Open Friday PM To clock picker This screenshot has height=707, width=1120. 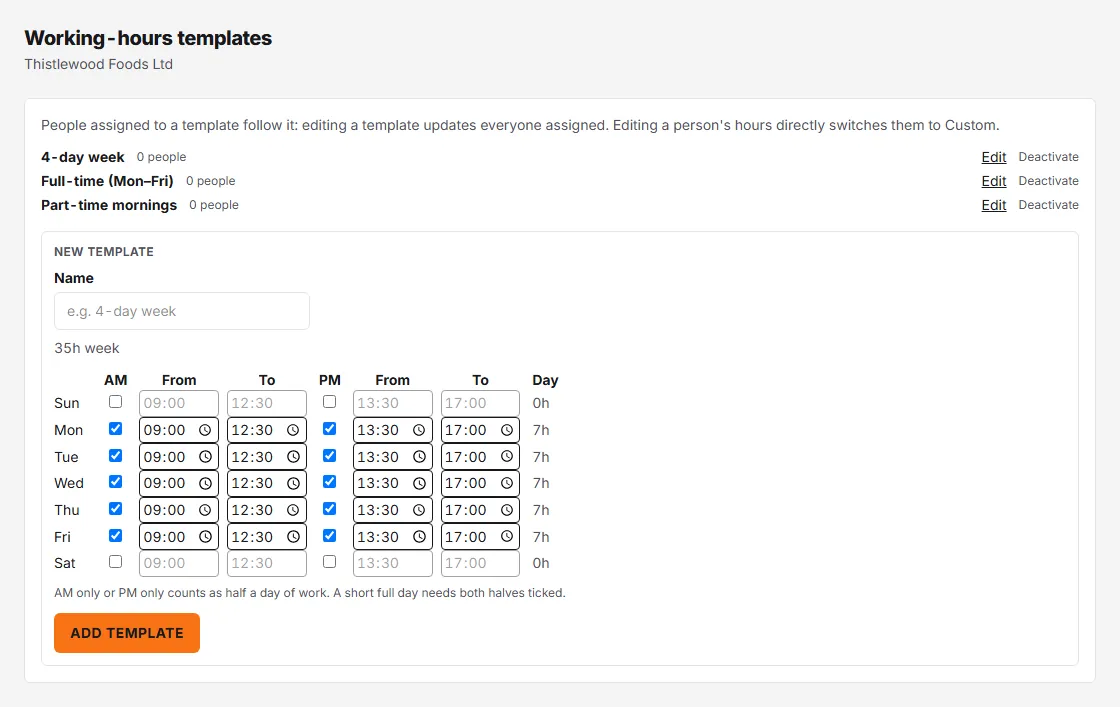pos(506,536)
